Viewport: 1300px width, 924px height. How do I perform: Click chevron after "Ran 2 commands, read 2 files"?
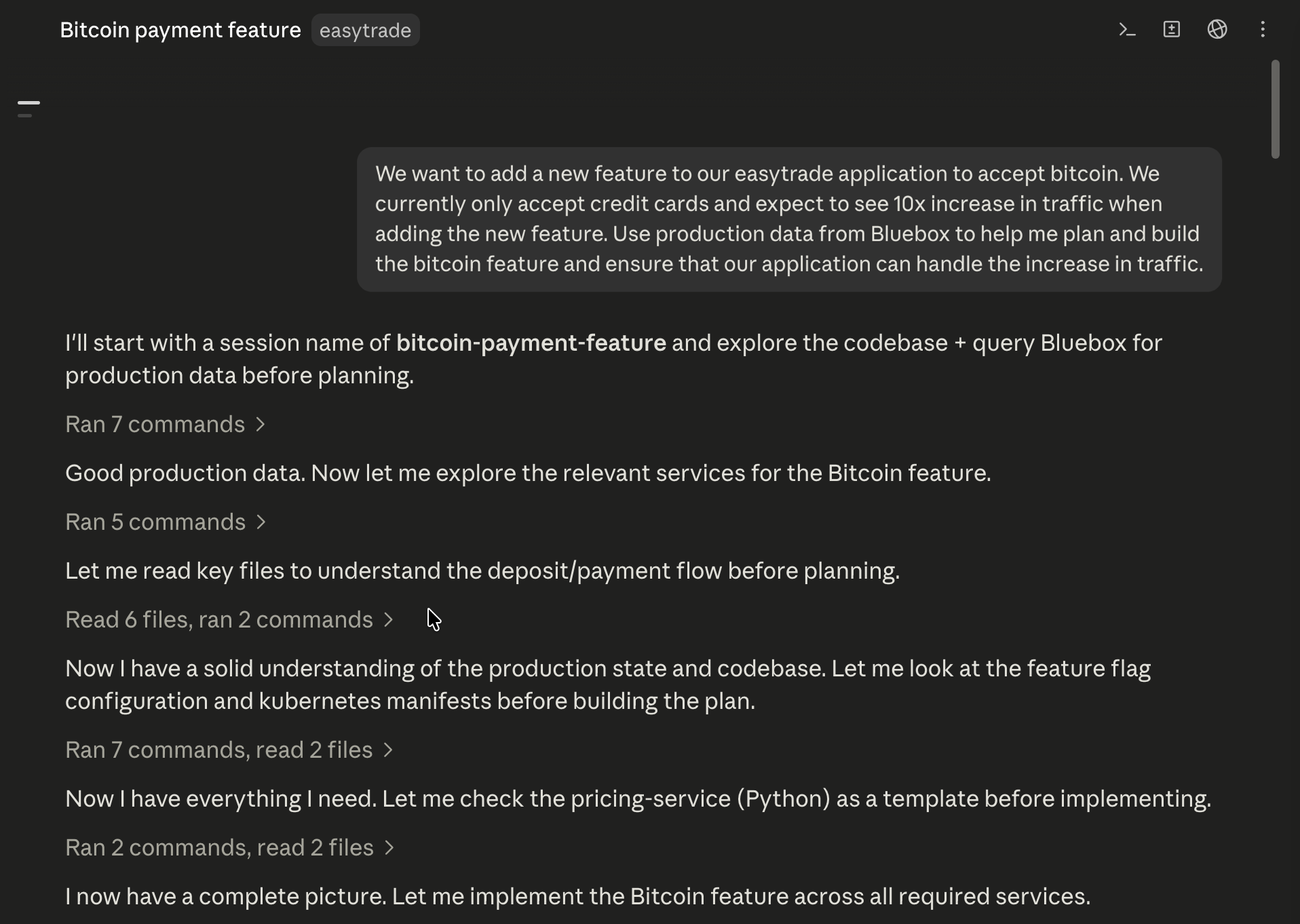pos(389,848)
